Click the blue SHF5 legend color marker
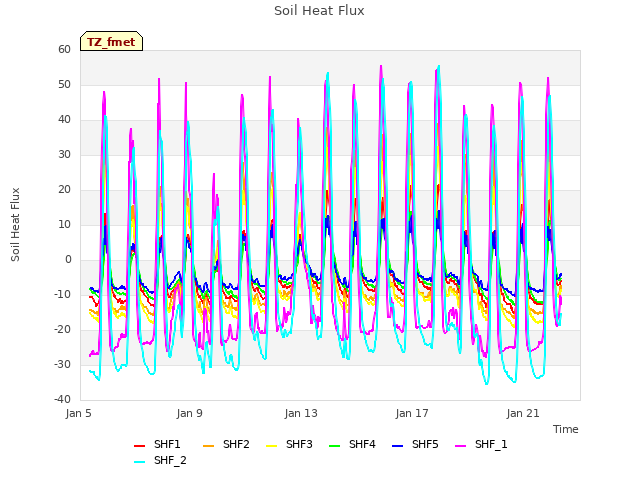 [398, 446]
